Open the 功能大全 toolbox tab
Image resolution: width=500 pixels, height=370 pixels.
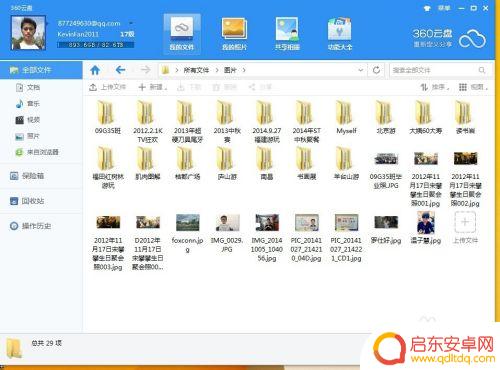pos(340,34)
